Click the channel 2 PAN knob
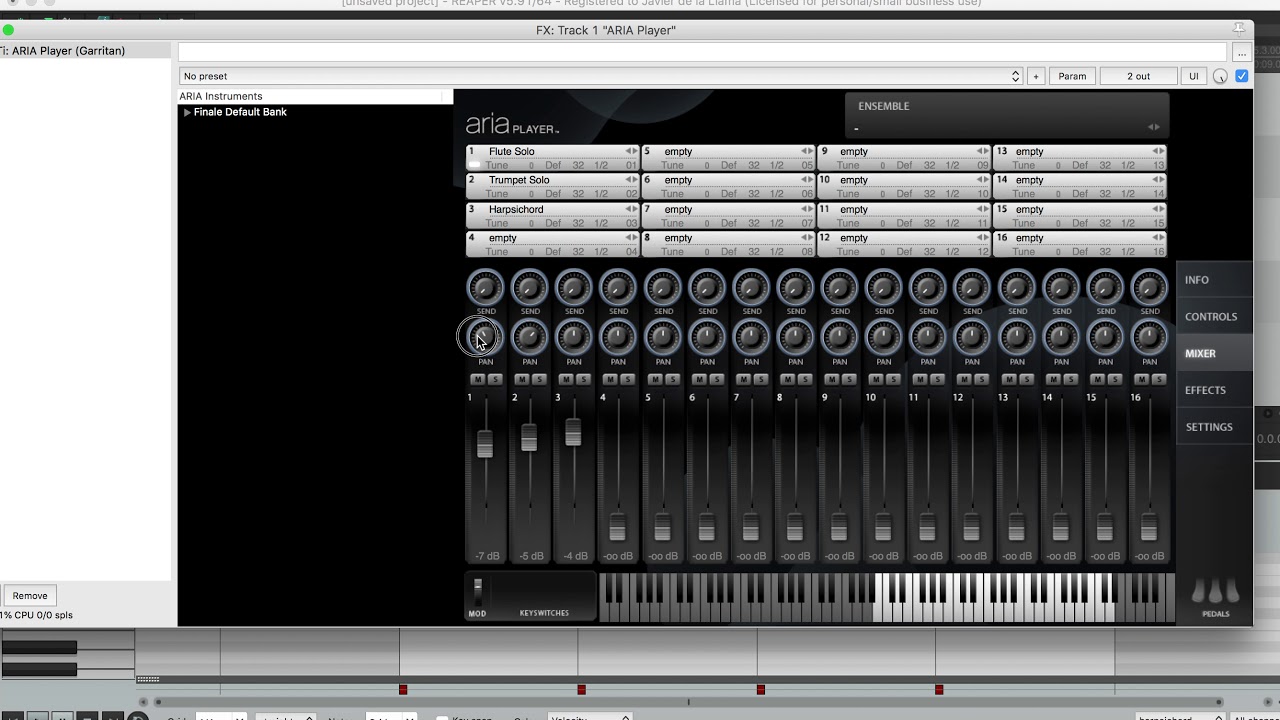Screen dimensions: 1280x720 [x=530, y=338]
